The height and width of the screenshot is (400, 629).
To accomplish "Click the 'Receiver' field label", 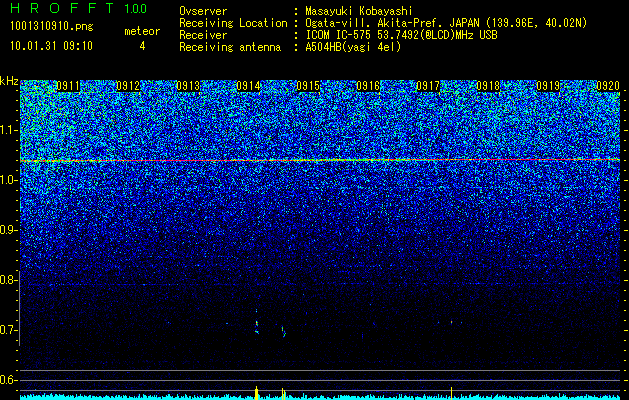I will pos(203,35).
